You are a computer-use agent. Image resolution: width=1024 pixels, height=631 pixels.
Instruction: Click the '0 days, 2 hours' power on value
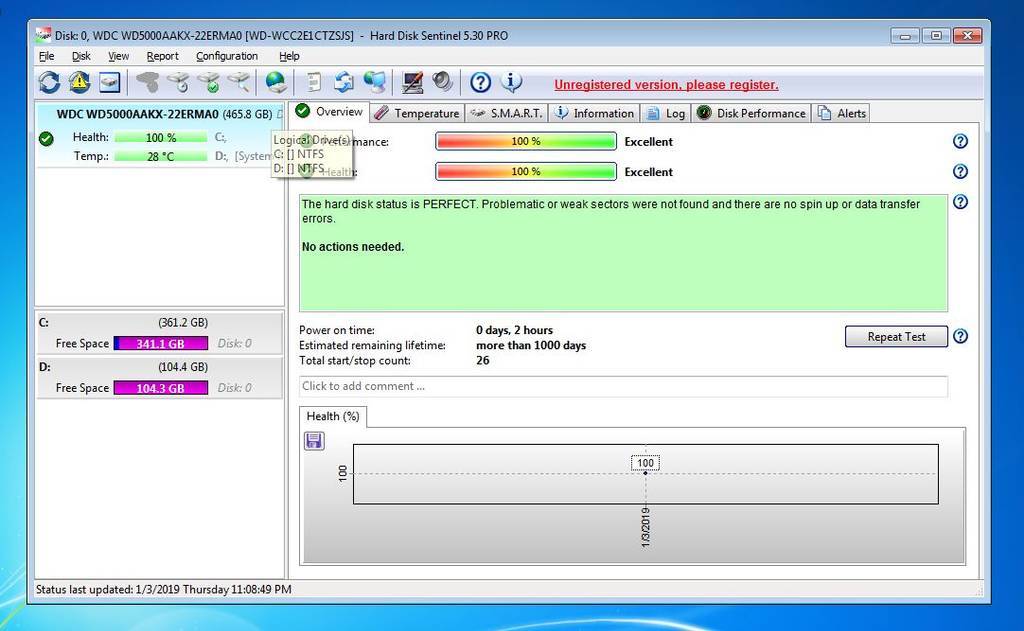coord(514,331)
